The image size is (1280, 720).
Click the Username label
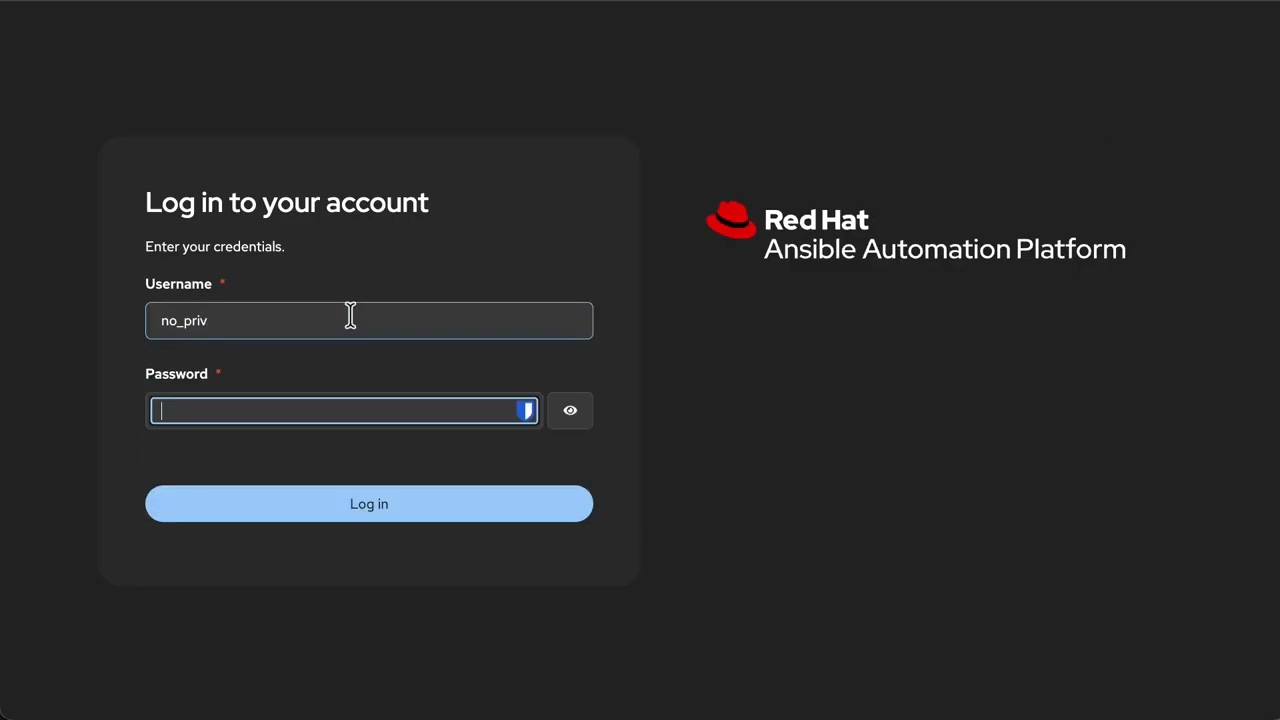178,284
